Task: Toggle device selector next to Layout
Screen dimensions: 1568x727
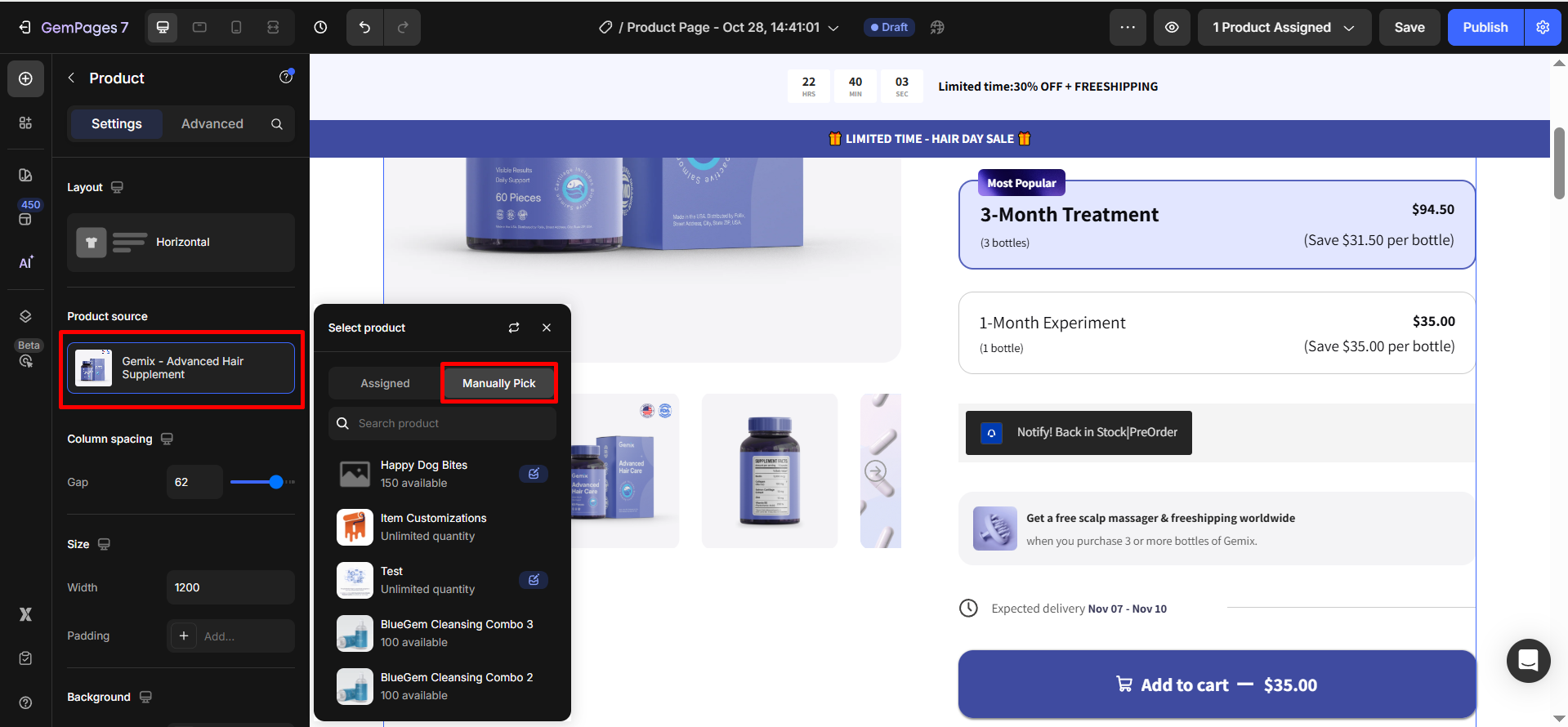Action: (117, 187)
